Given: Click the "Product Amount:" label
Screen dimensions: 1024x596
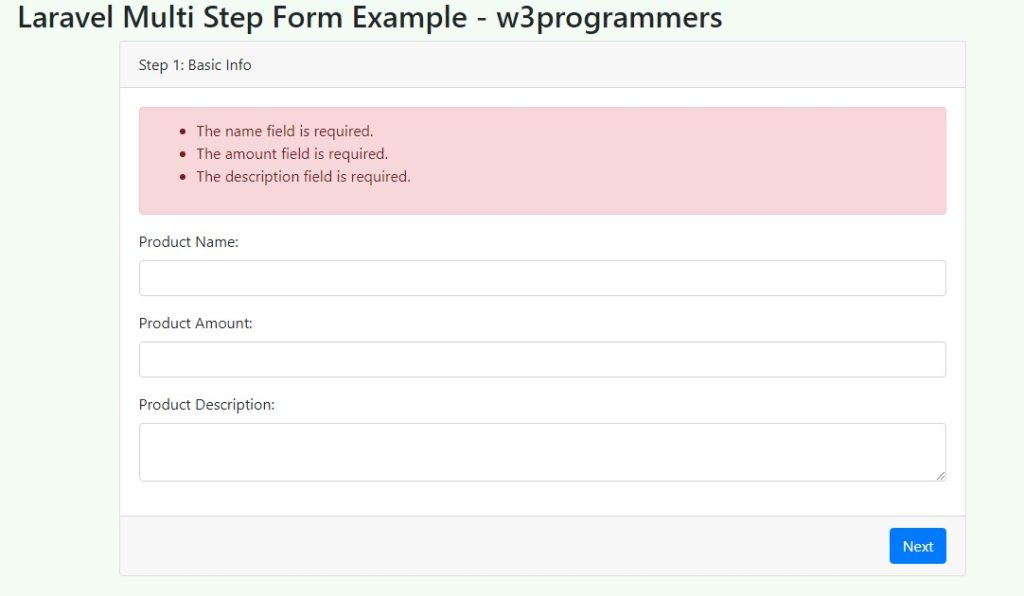Looking at the screenshot, I should point(196,323).
